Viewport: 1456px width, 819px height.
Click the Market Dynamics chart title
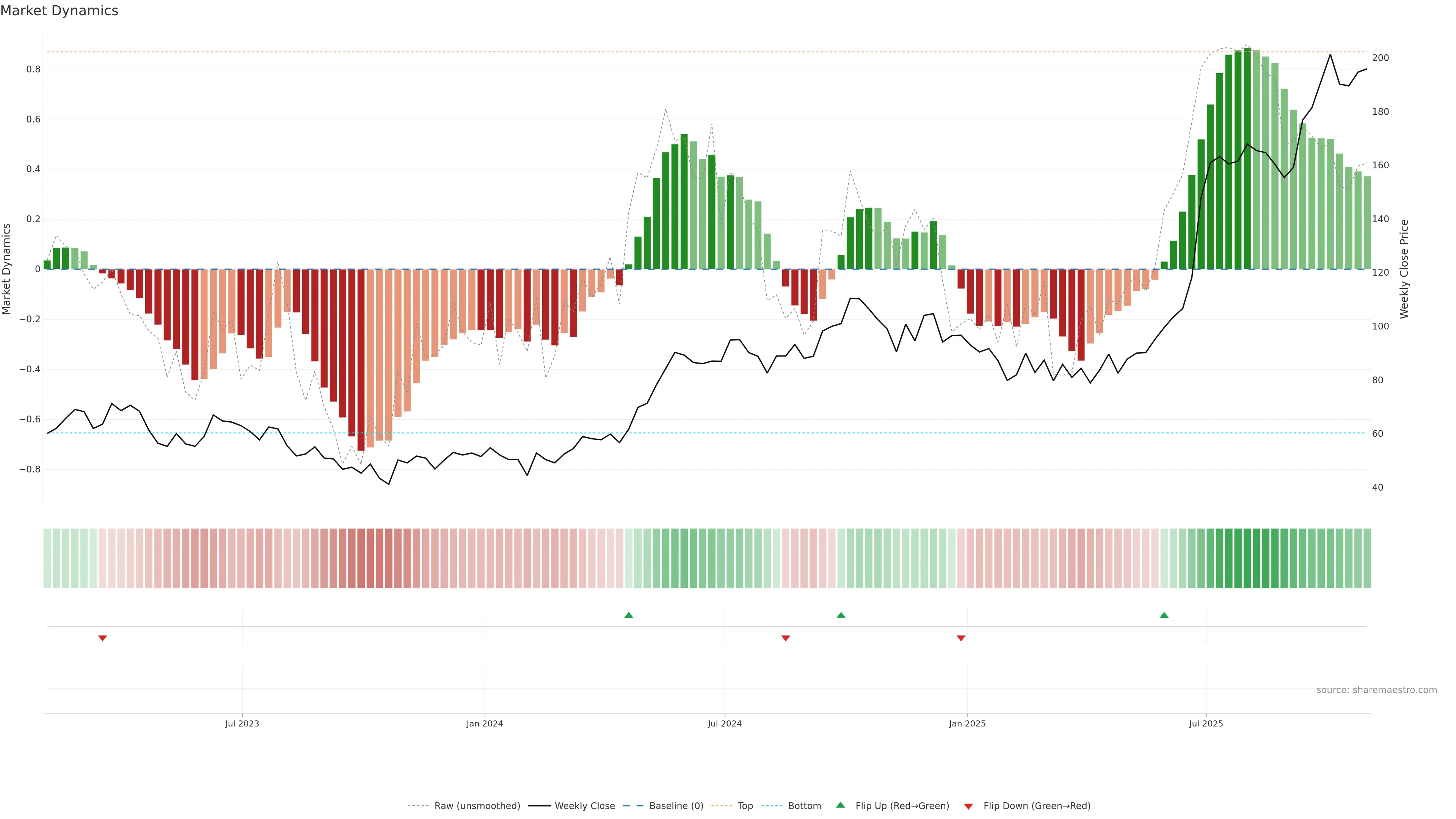click(x=60, y=11)
